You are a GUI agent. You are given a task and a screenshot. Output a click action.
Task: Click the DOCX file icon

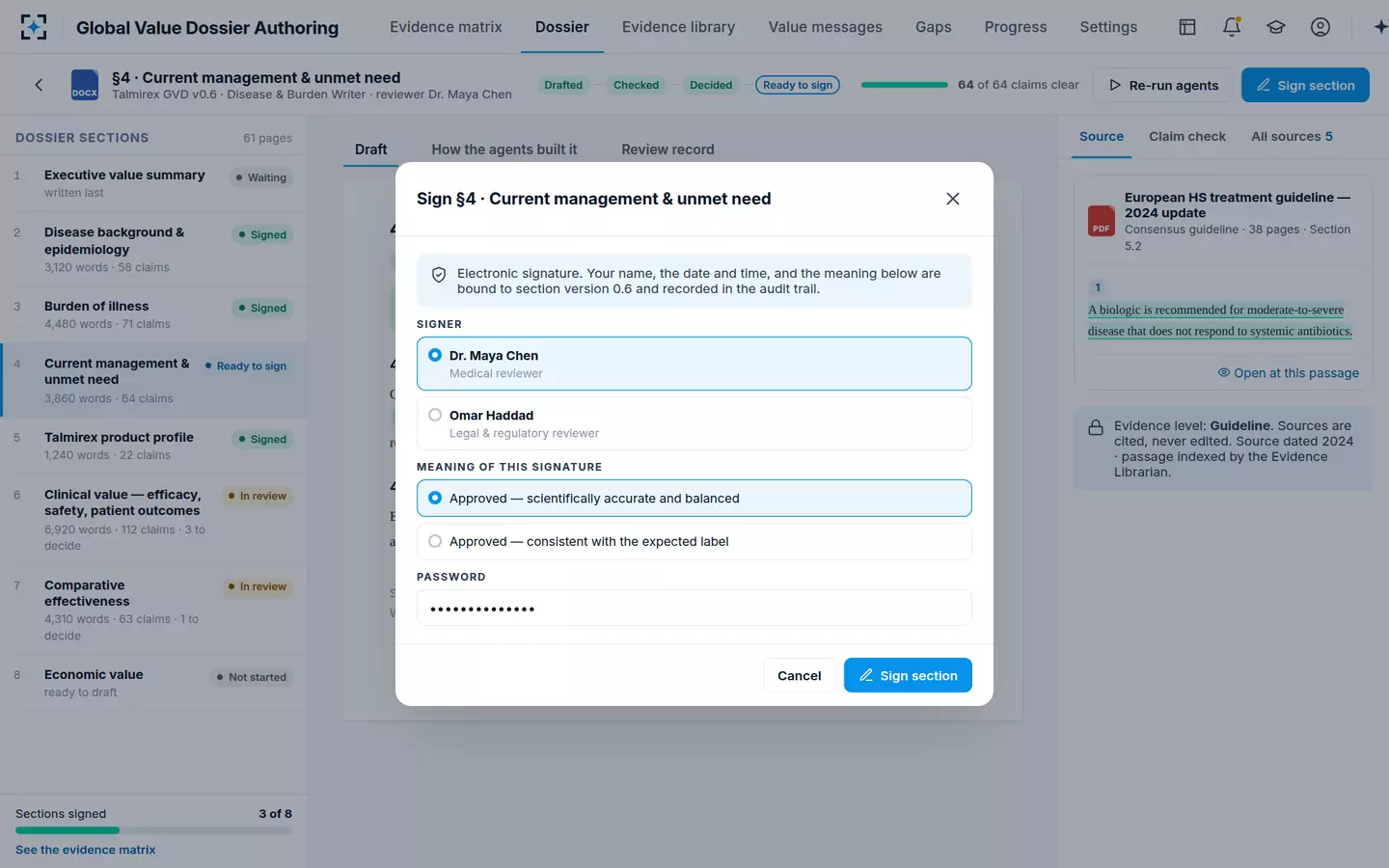85,85
